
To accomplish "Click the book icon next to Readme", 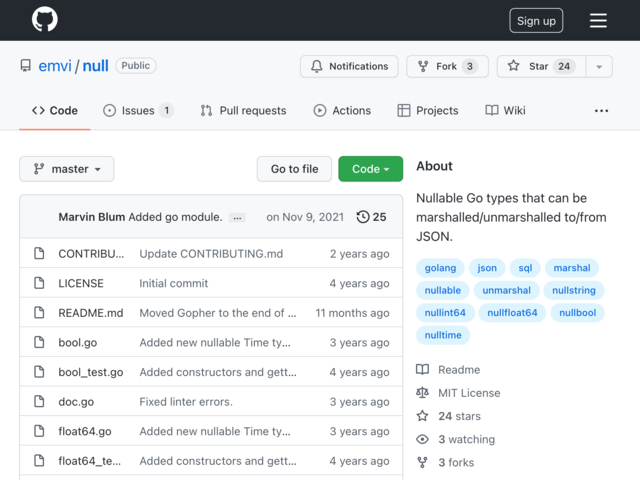I will coord(422,369).
